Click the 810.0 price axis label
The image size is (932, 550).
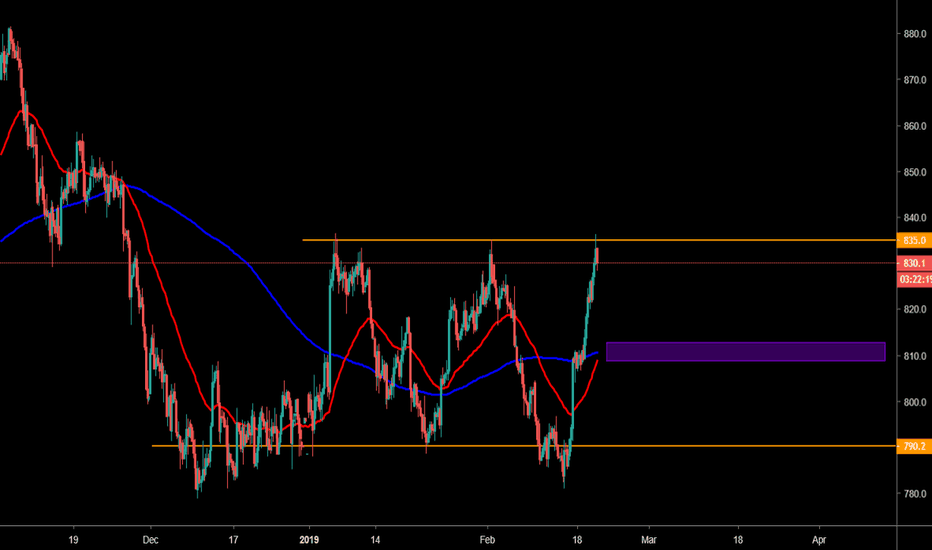(915, 356)
